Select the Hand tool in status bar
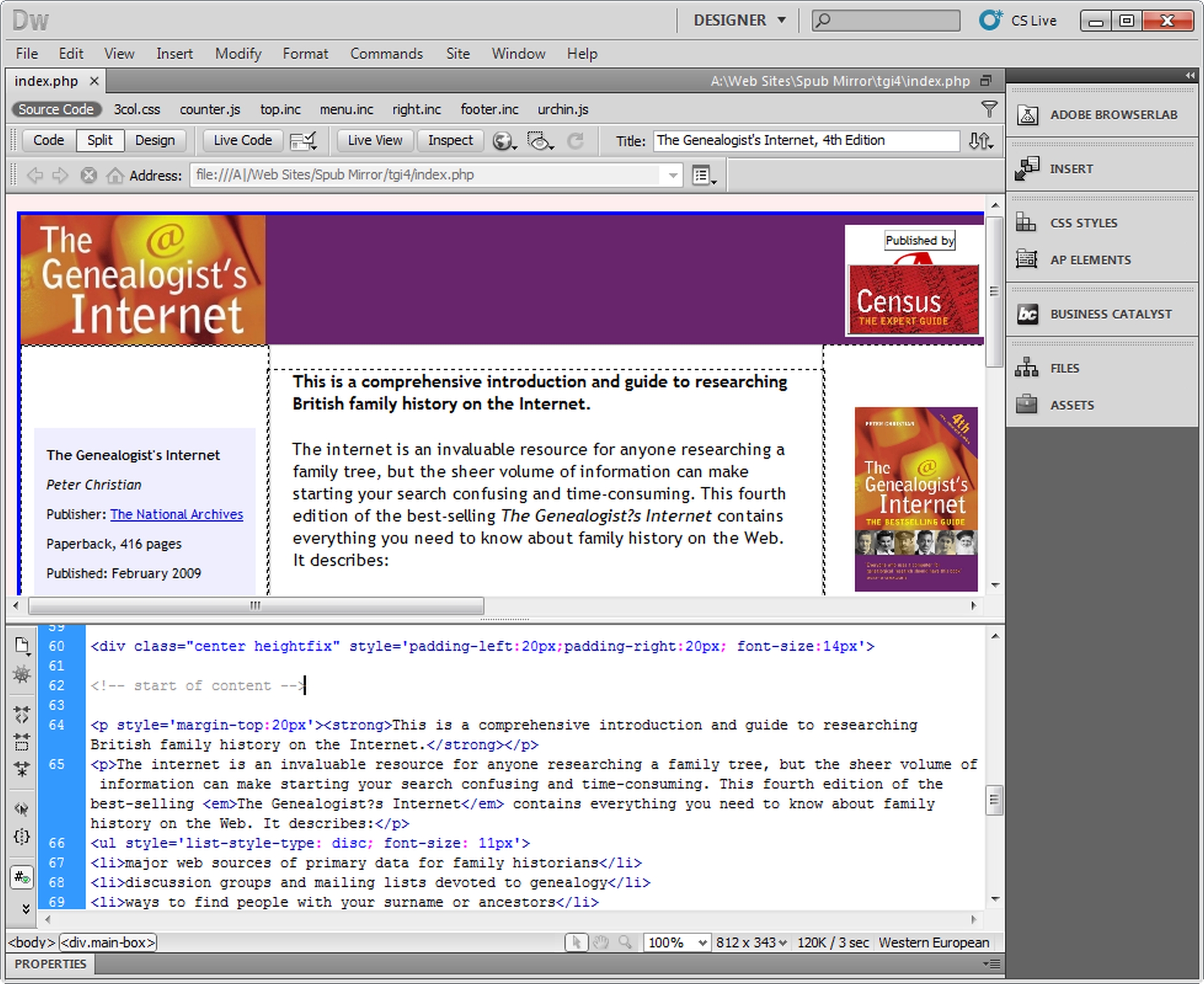 (x=601, y=942)
